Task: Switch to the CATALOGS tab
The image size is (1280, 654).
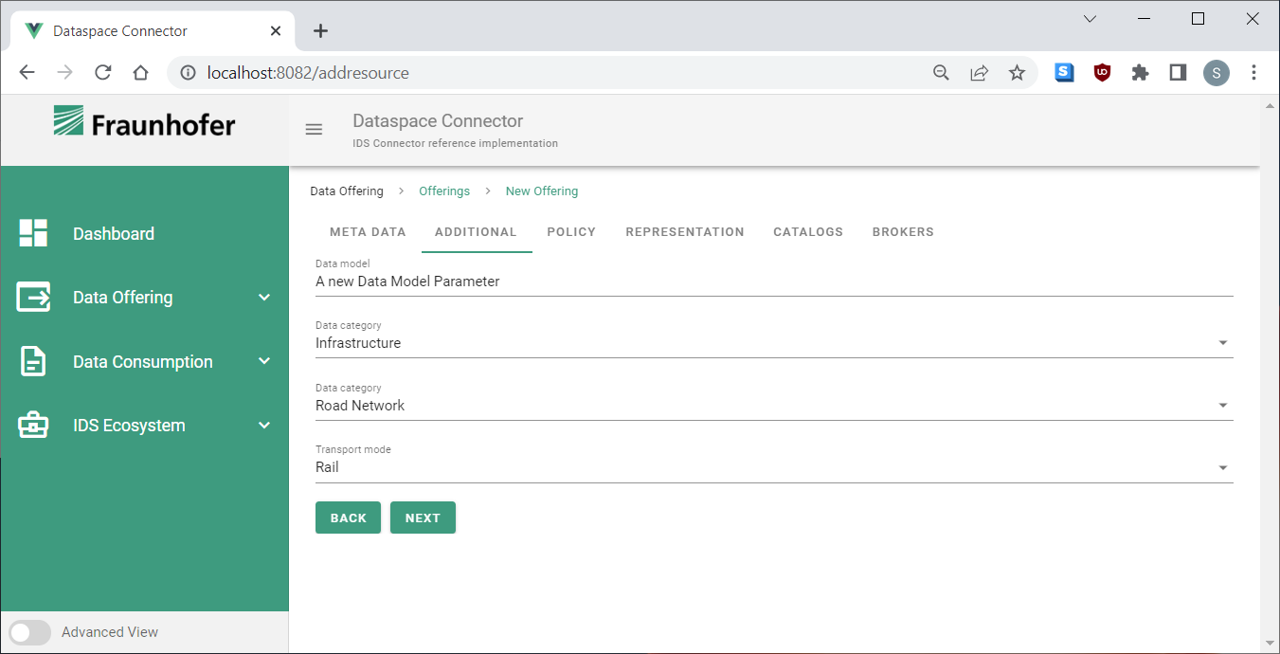Action: click(808, 232)
